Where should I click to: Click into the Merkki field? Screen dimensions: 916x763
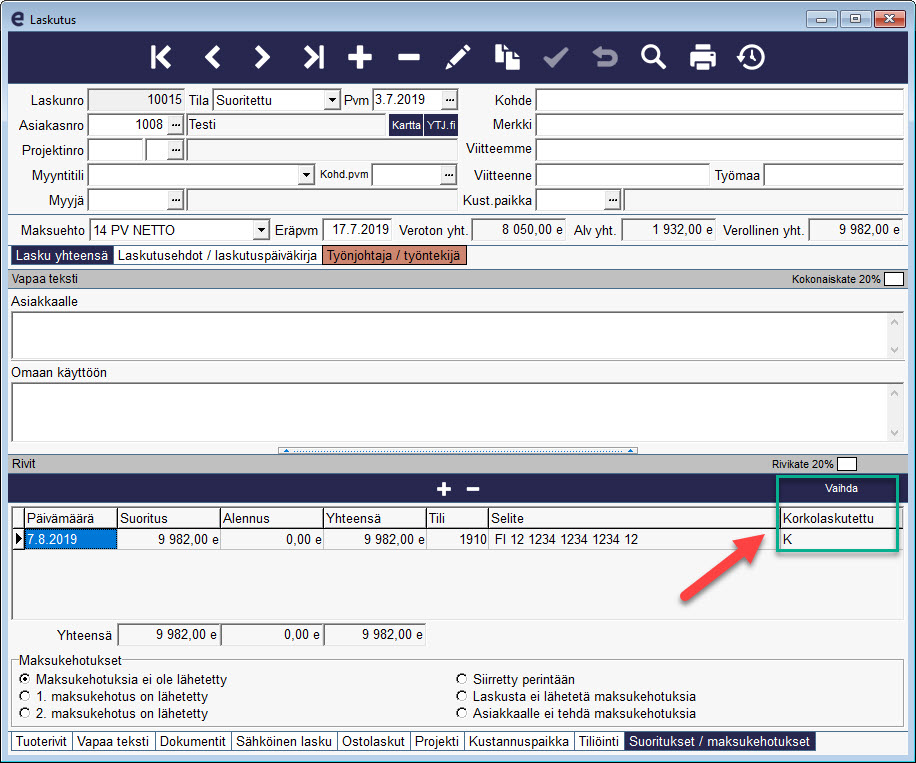720,124
